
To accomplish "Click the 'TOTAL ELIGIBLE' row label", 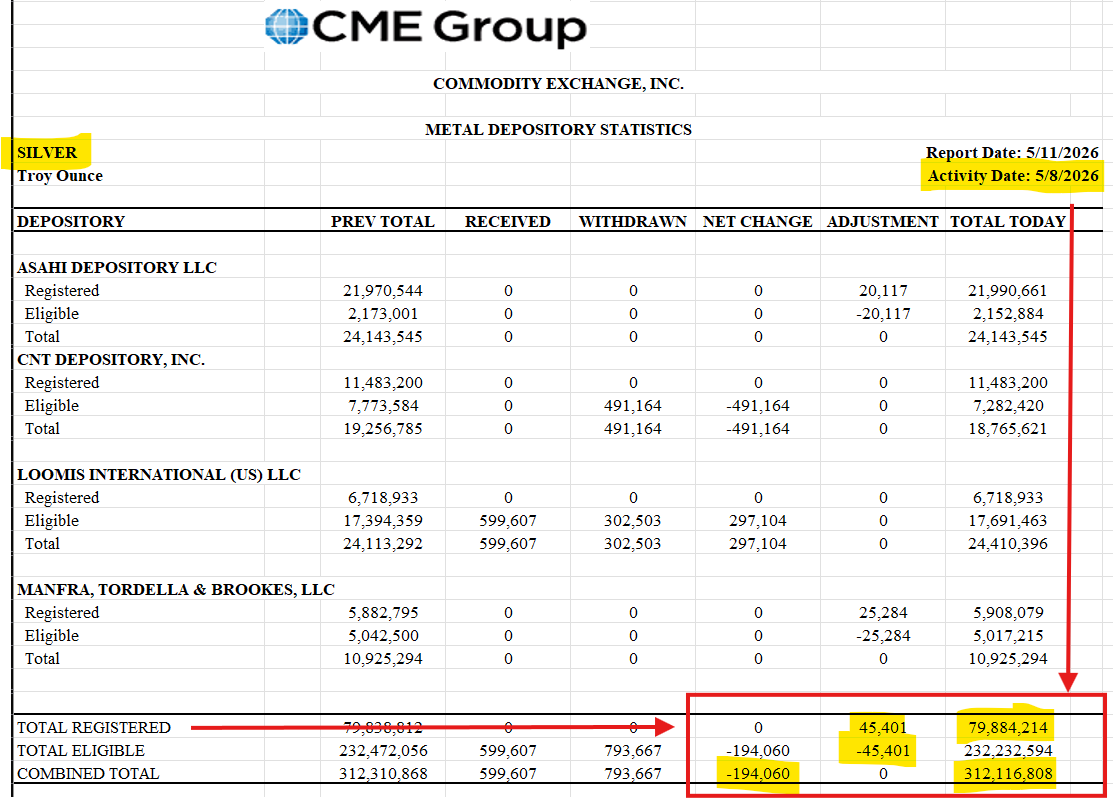I will [x=81, y=750].
